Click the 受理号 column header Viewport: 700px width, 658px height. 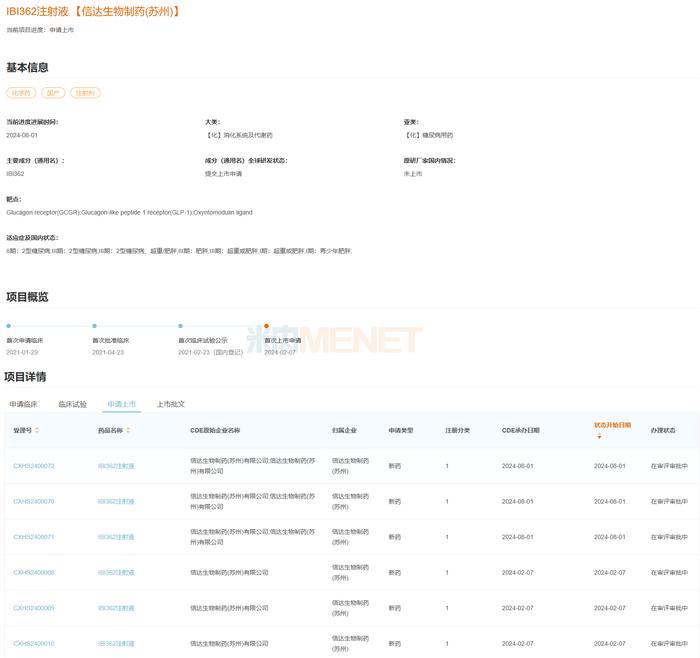click(22, 430)
